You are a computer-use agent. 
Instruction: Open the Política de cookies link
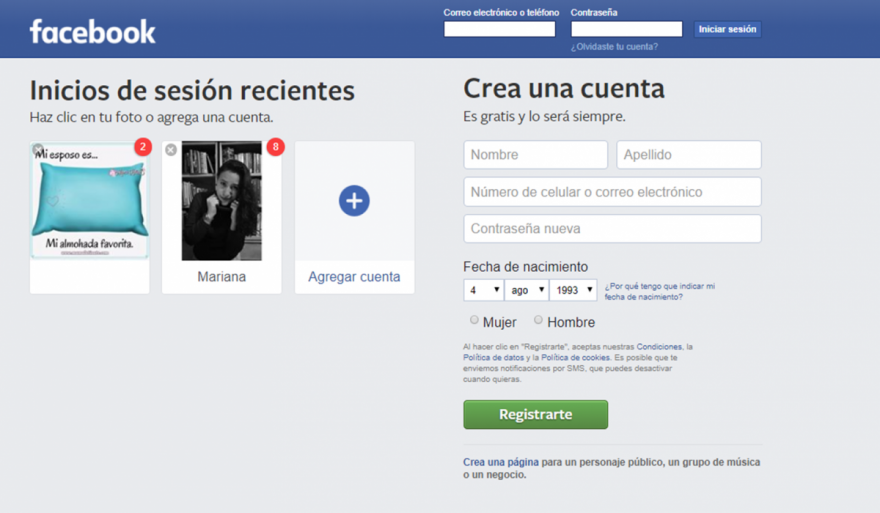(575, 358)
